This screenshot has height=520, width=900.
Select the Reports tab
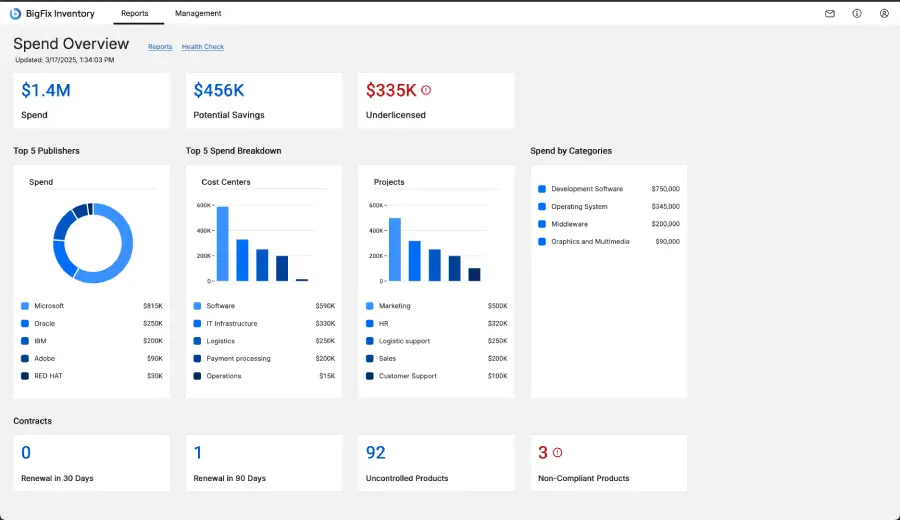(x=135, y=14)
